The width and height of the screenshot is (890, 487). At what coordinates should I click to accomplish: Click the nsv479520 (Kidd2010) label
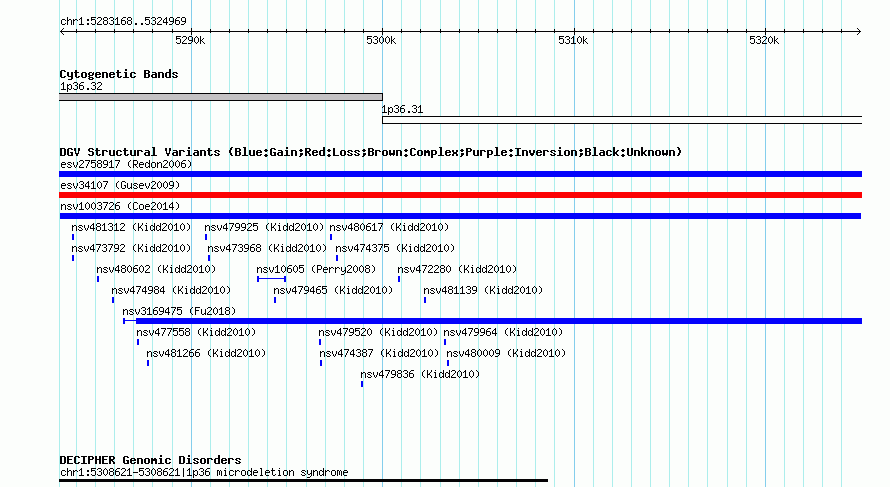pyautogui.click(x=378, y=332)
